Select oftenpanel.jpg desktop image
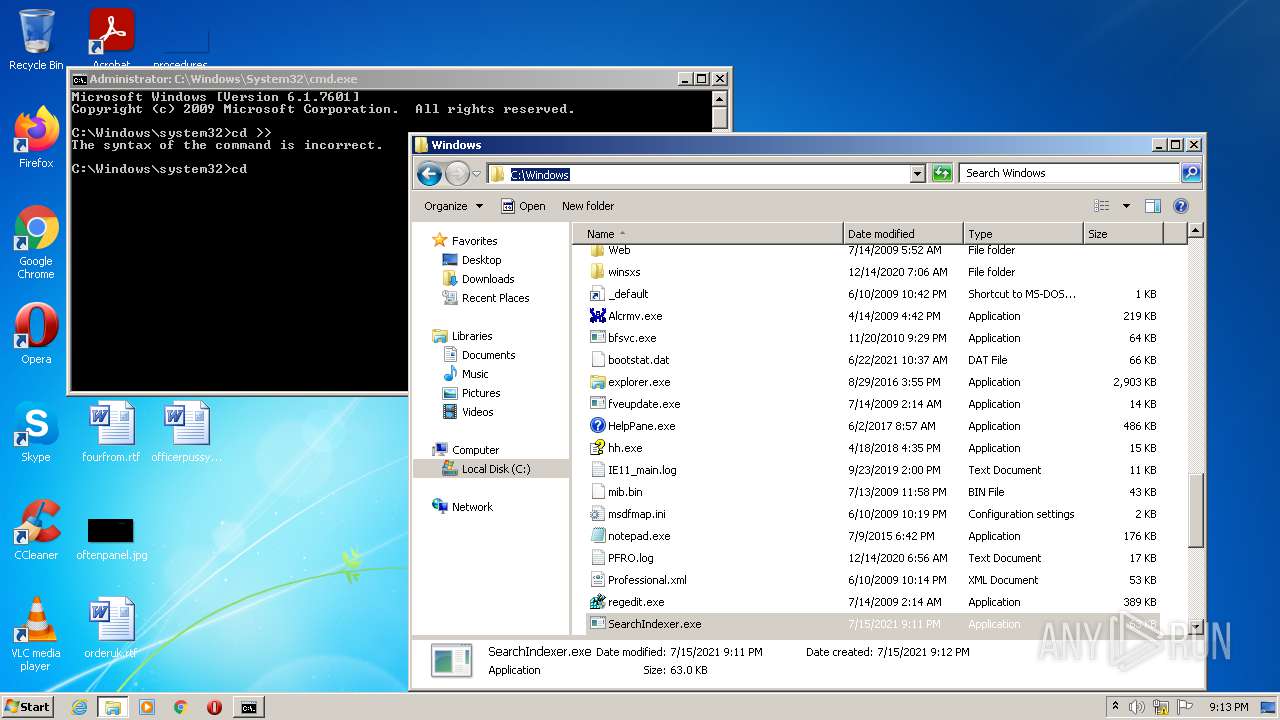This screenshot has height=720, width=1280. click(x=111, y=538)
